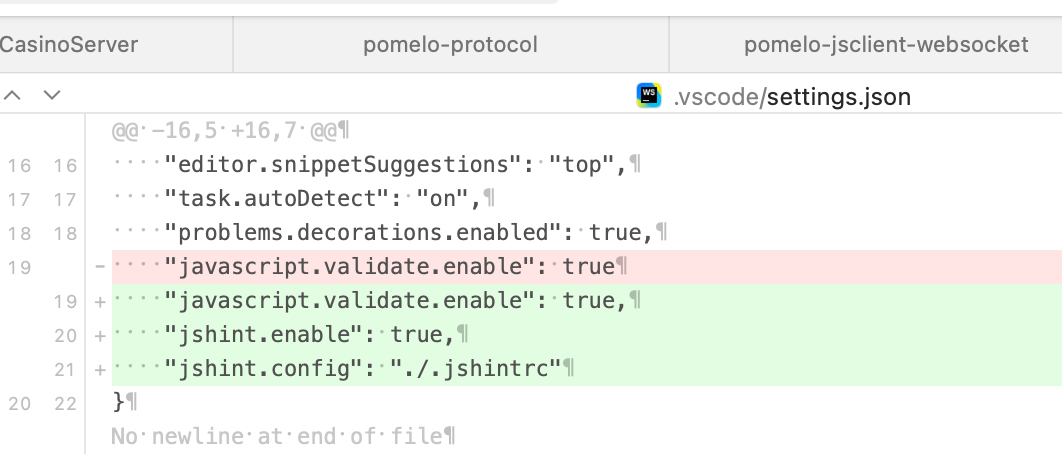
Task: Click the plus marker on added line 19
Action: 99,301
